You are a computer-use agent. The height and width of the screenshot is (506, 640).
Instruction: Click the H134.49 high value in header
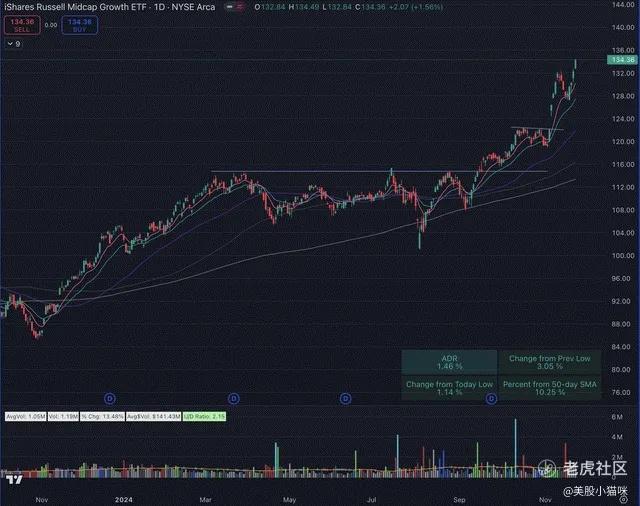tap(304, 7)
